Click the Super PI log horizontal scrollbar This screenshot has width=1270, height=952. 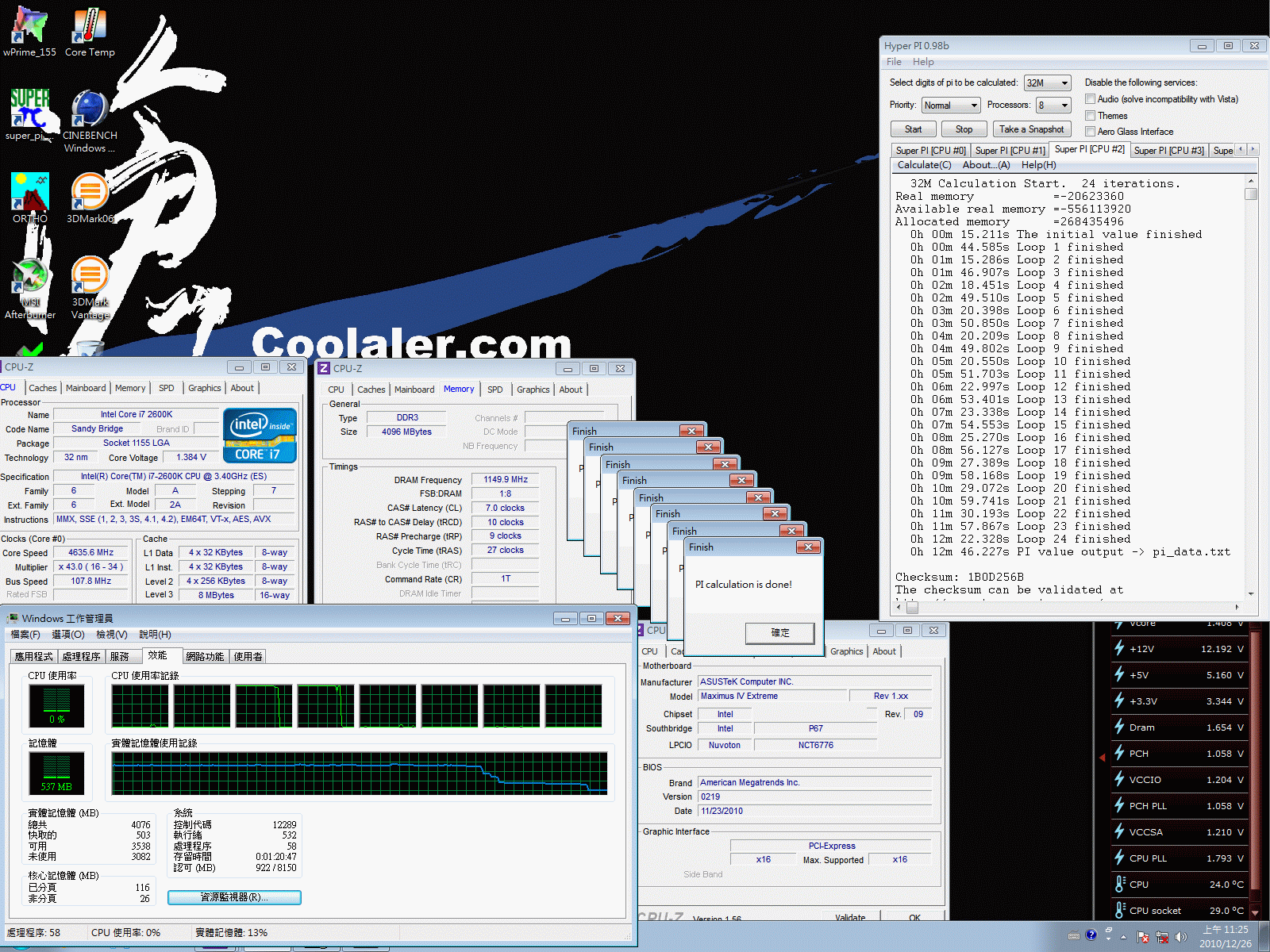(x=1069, y=608)
